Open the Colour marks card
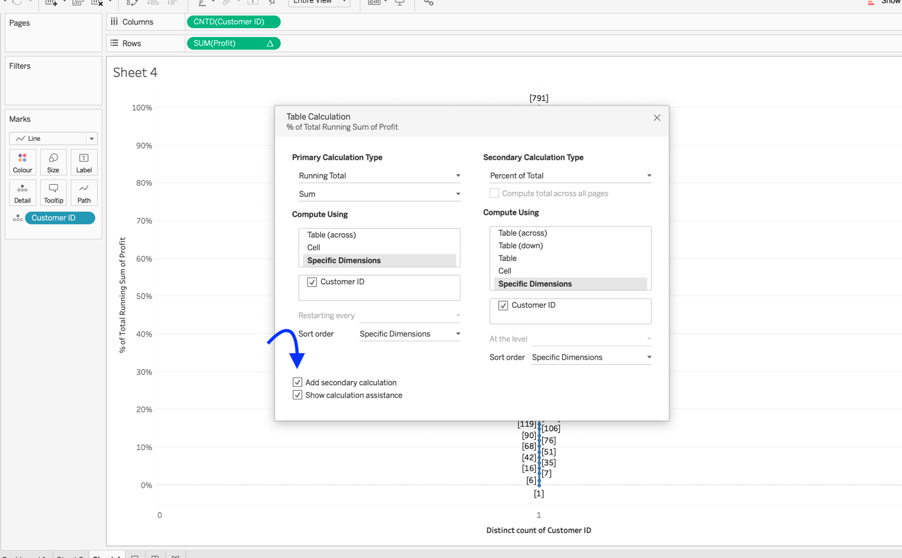 22,162
